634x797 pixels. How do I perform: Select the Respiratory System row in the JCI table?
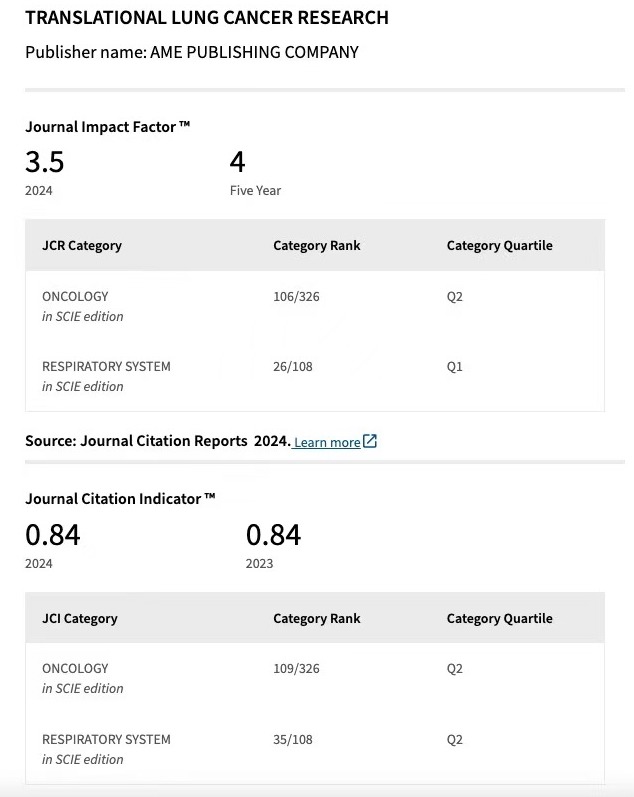click(106, 740)
